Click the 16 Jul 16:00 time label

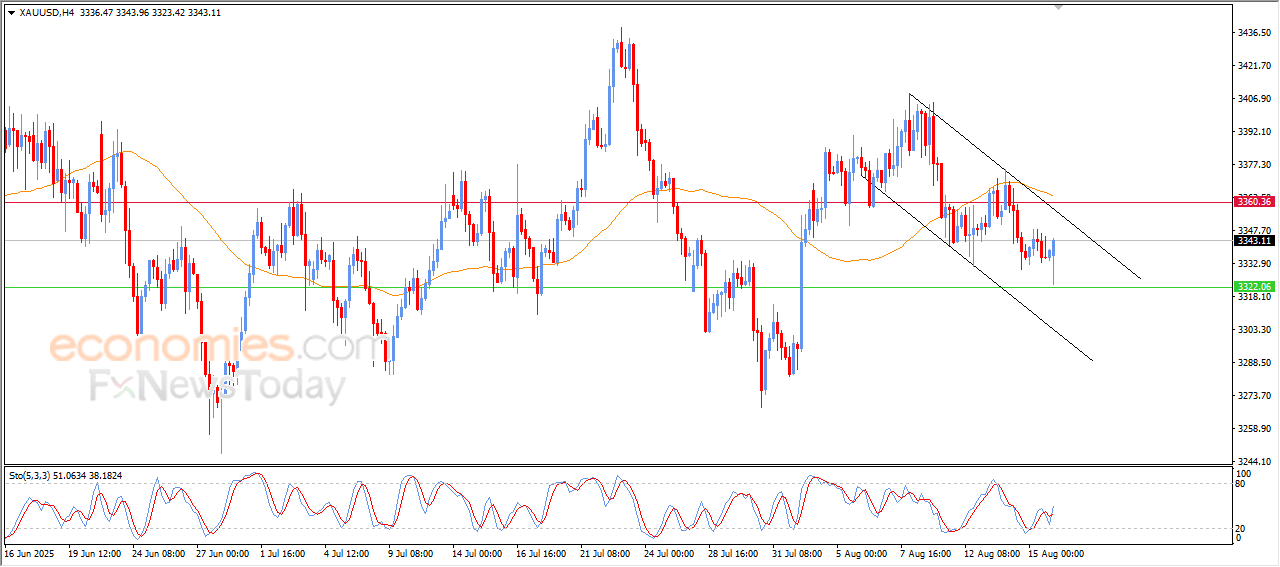tap(541, 553)
